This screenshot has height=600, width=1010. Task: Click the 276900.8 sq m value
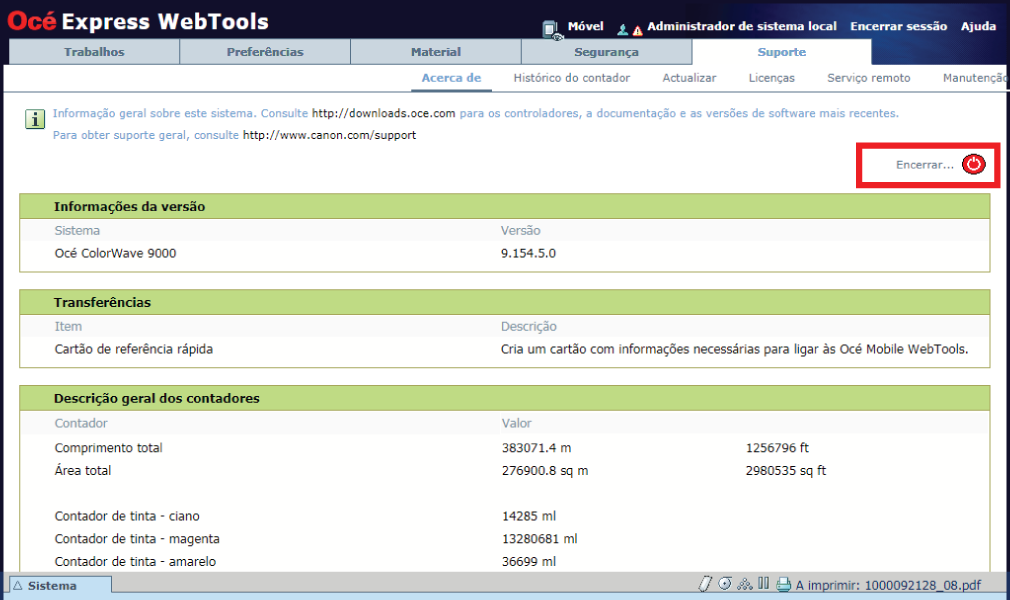click(x=545, y=471)
